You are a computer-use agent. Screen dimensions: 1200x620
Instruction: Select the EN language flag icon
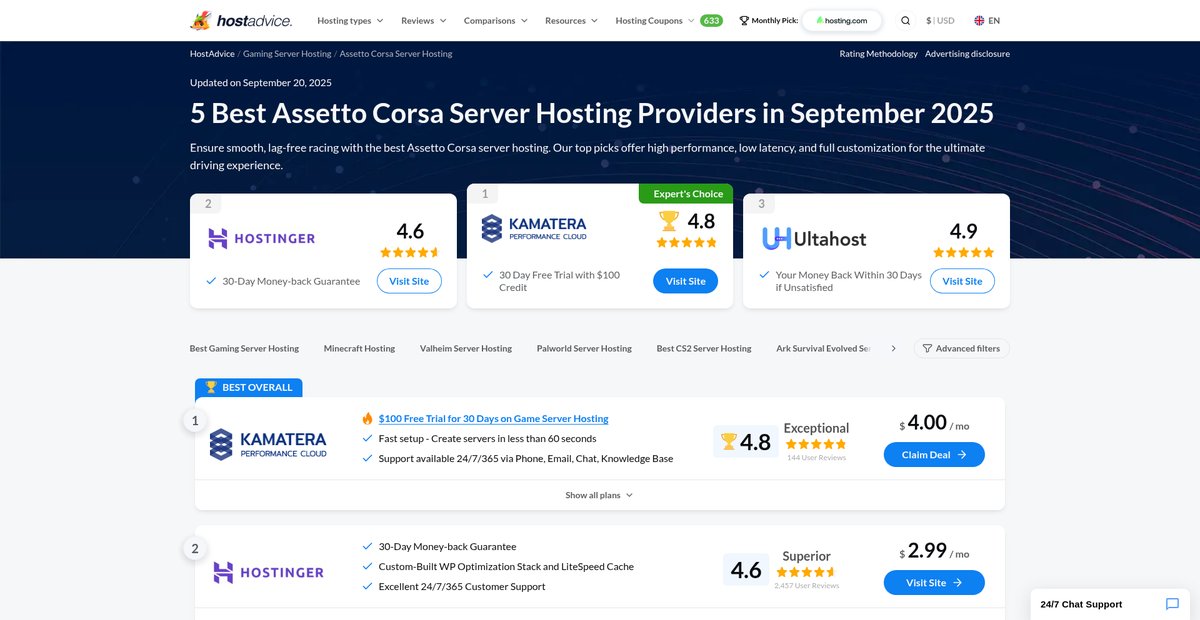tap(979, 20)
